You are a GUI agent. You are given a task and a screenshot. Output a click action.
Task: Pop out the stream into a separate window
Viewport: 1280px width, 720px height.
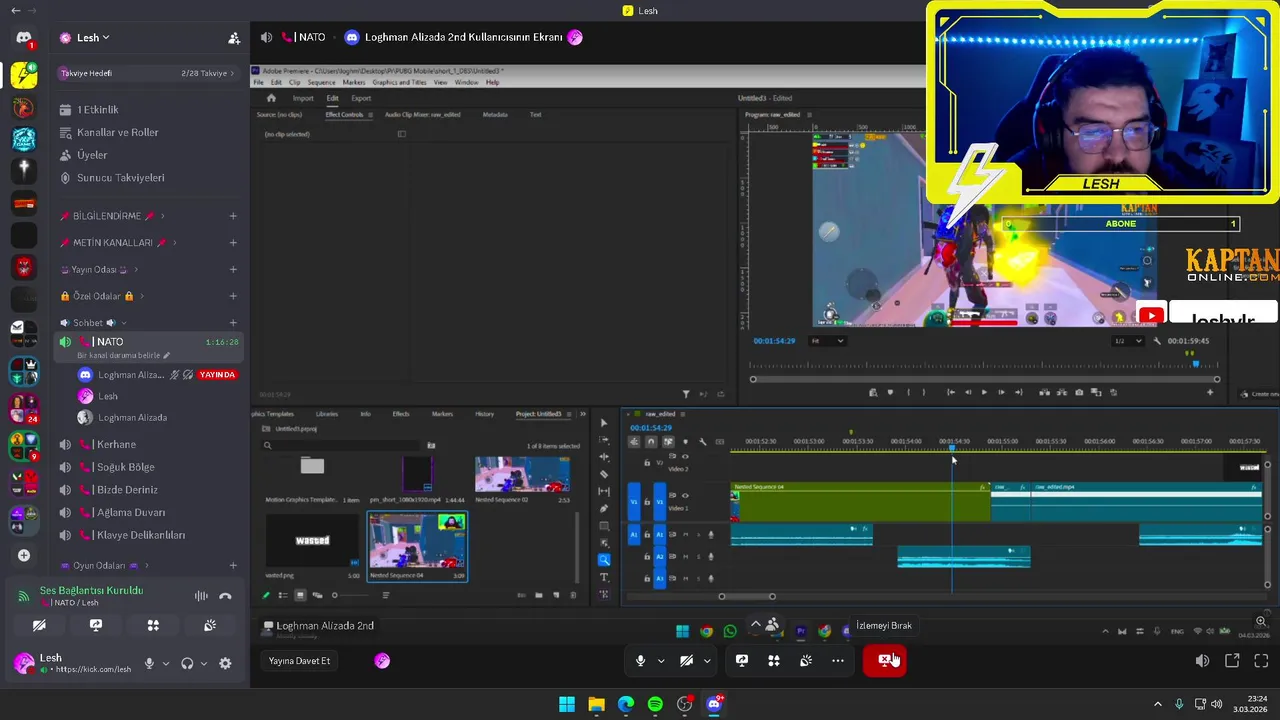pyautogui.click(x=1232, y=661)
